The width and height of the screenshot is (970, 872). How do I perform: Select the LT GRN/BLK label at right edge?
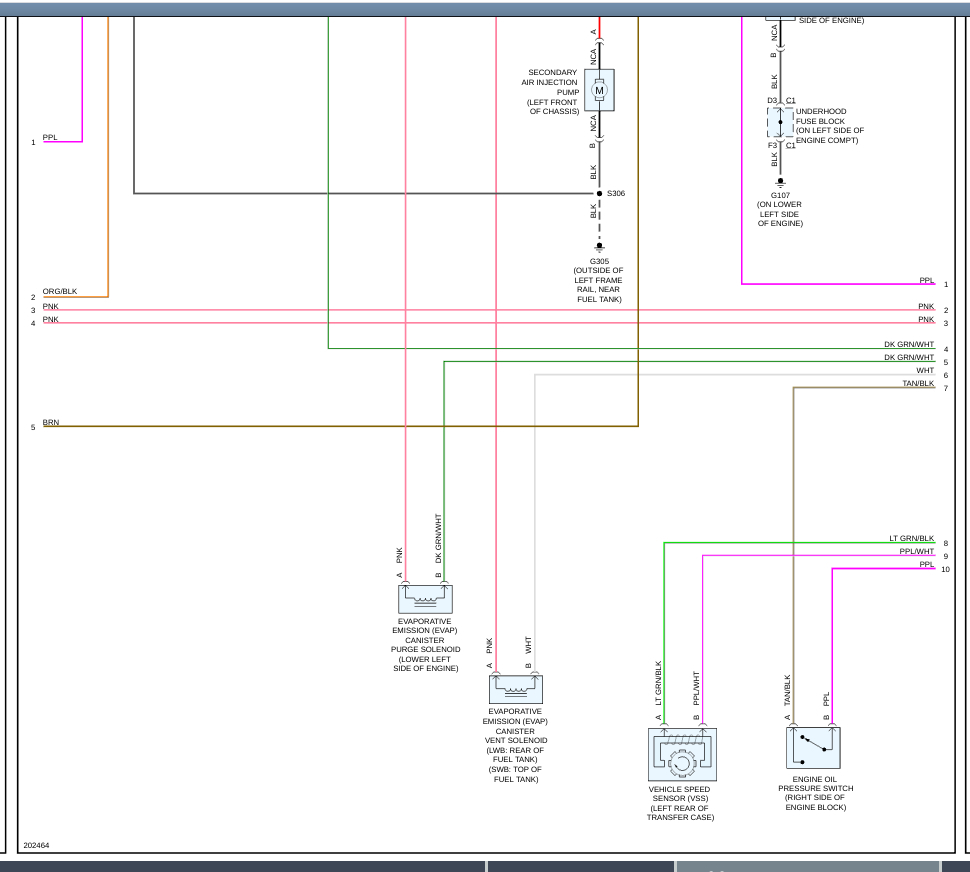911,539
